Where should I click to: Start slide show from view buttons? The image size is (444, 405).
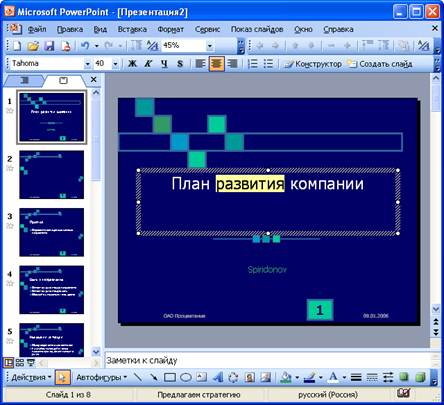click(x=31, y=362)
